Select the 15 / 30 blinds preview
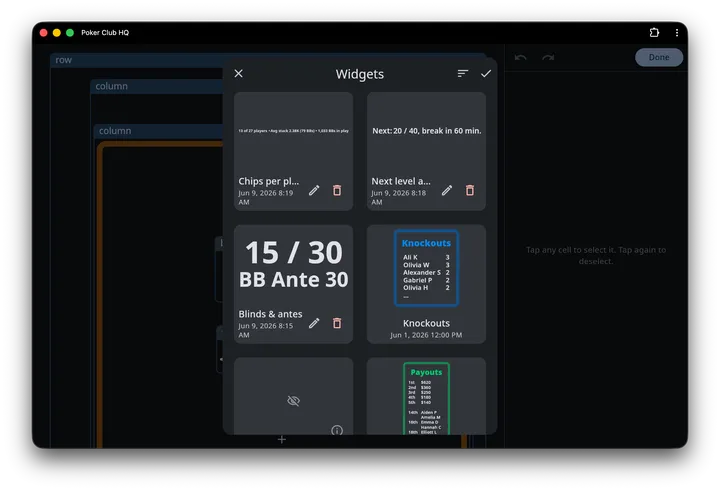This screenshot has height=491, width=720. point(293,265)
